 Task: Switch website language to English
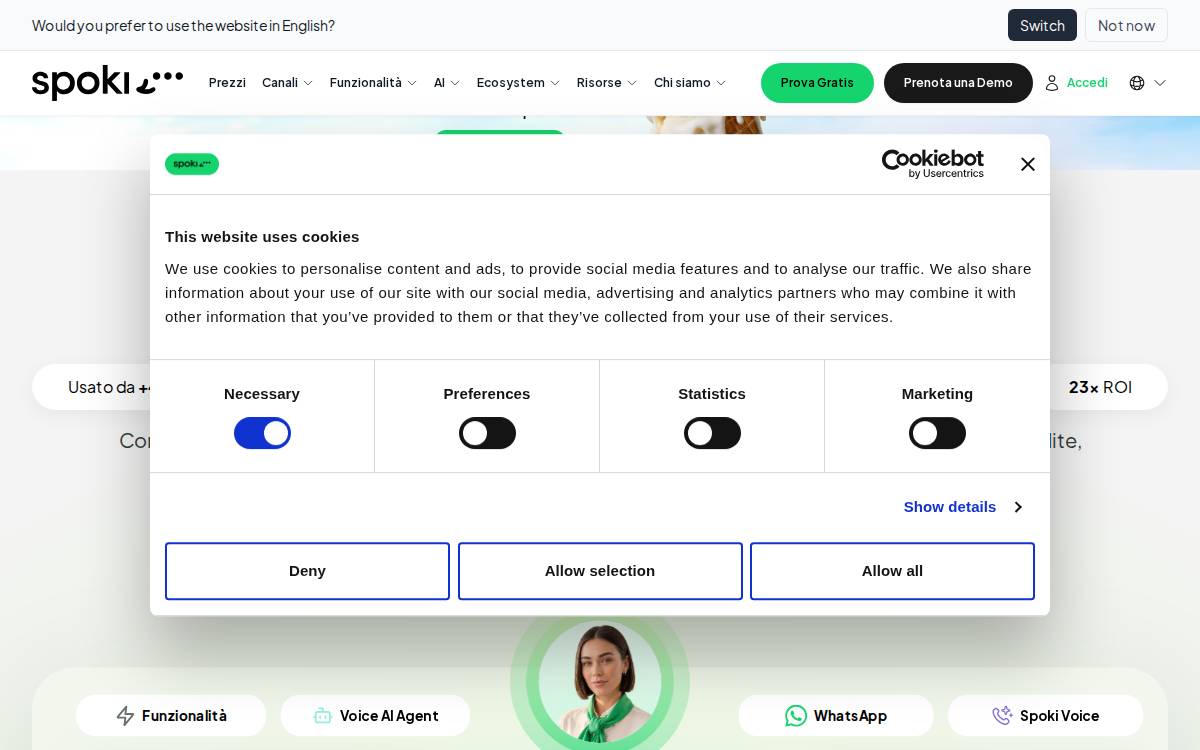[1042, 25]
